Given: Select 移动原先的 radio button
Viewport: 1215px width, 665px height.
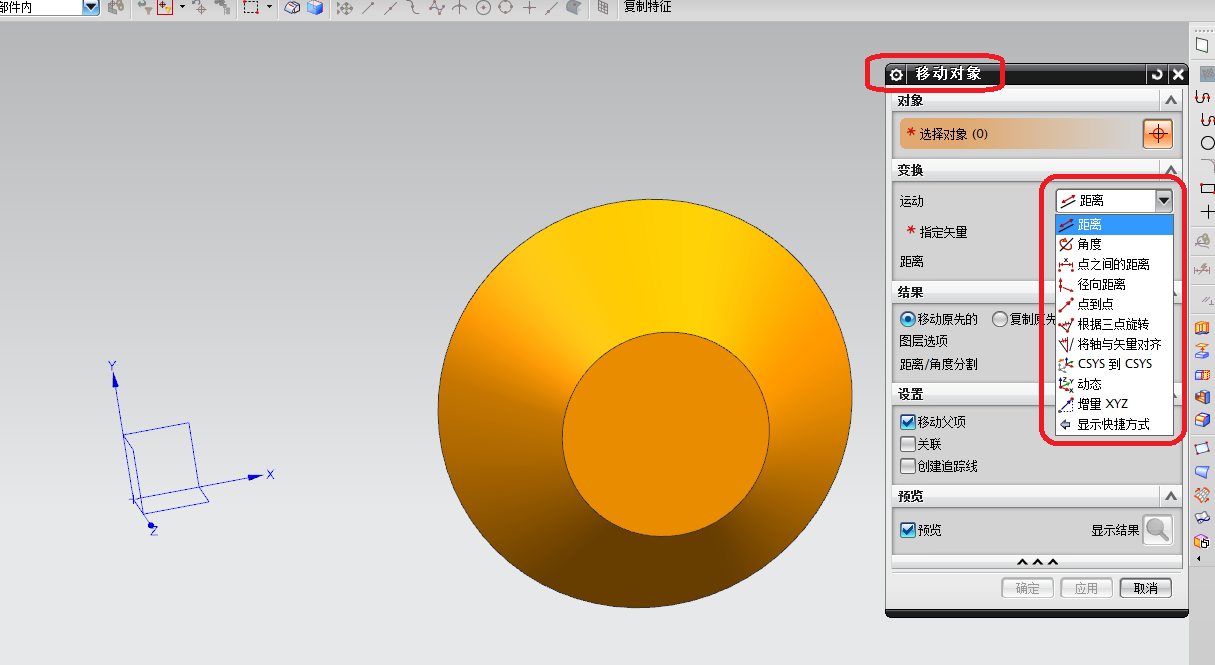Looking at the screenshot, I should (x=908, y=320).
